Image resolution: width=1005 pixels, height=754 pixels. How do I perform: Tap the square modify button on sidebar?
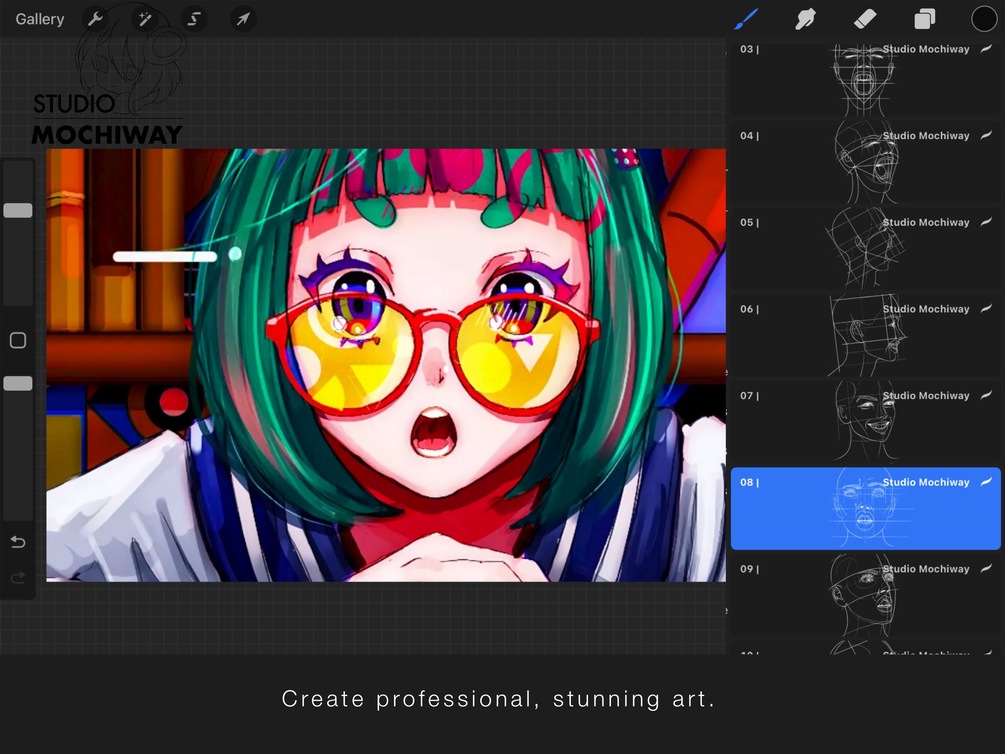pos(18,340)
